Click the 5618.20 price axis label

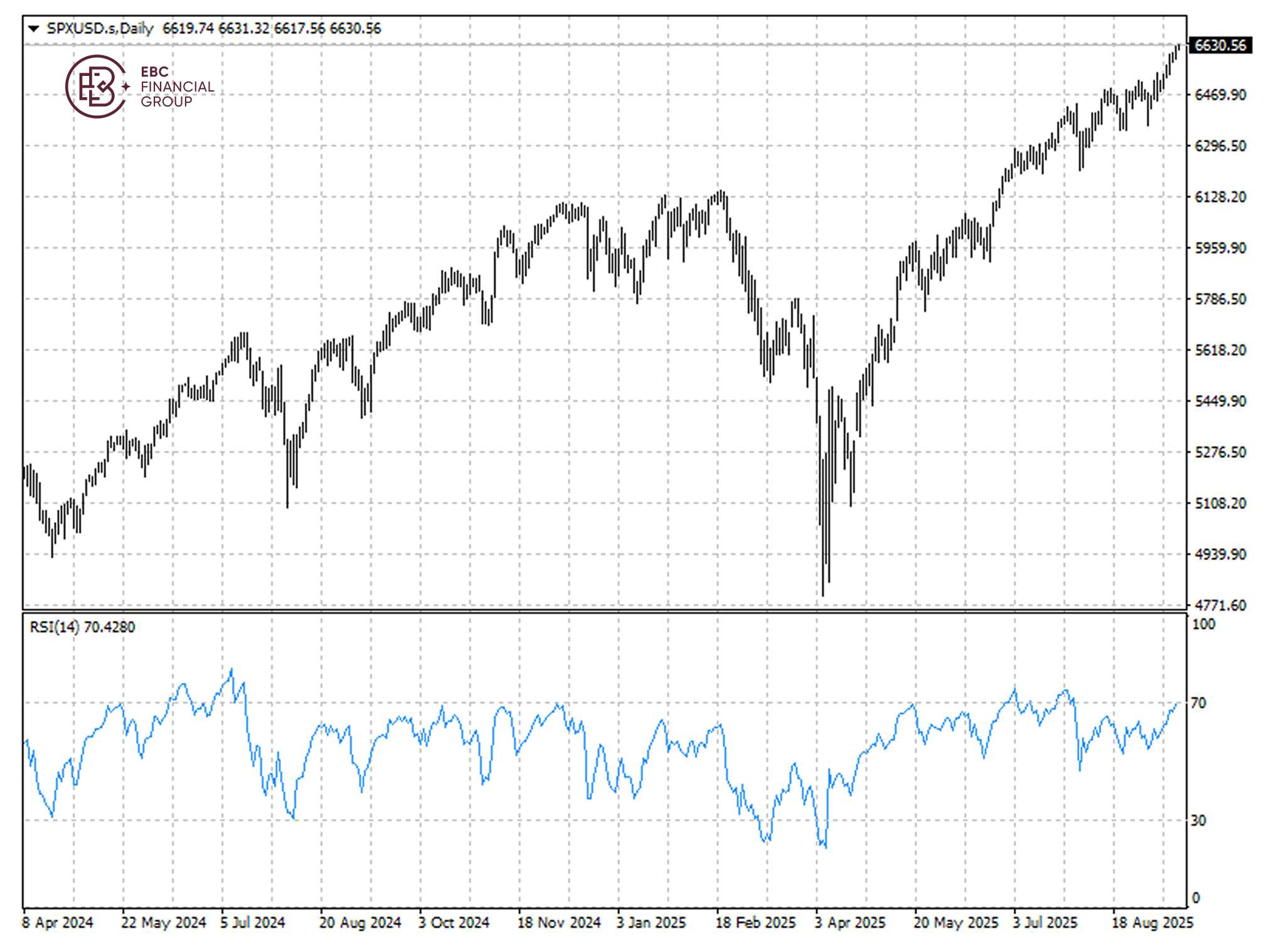click(x=1220, y=350)
